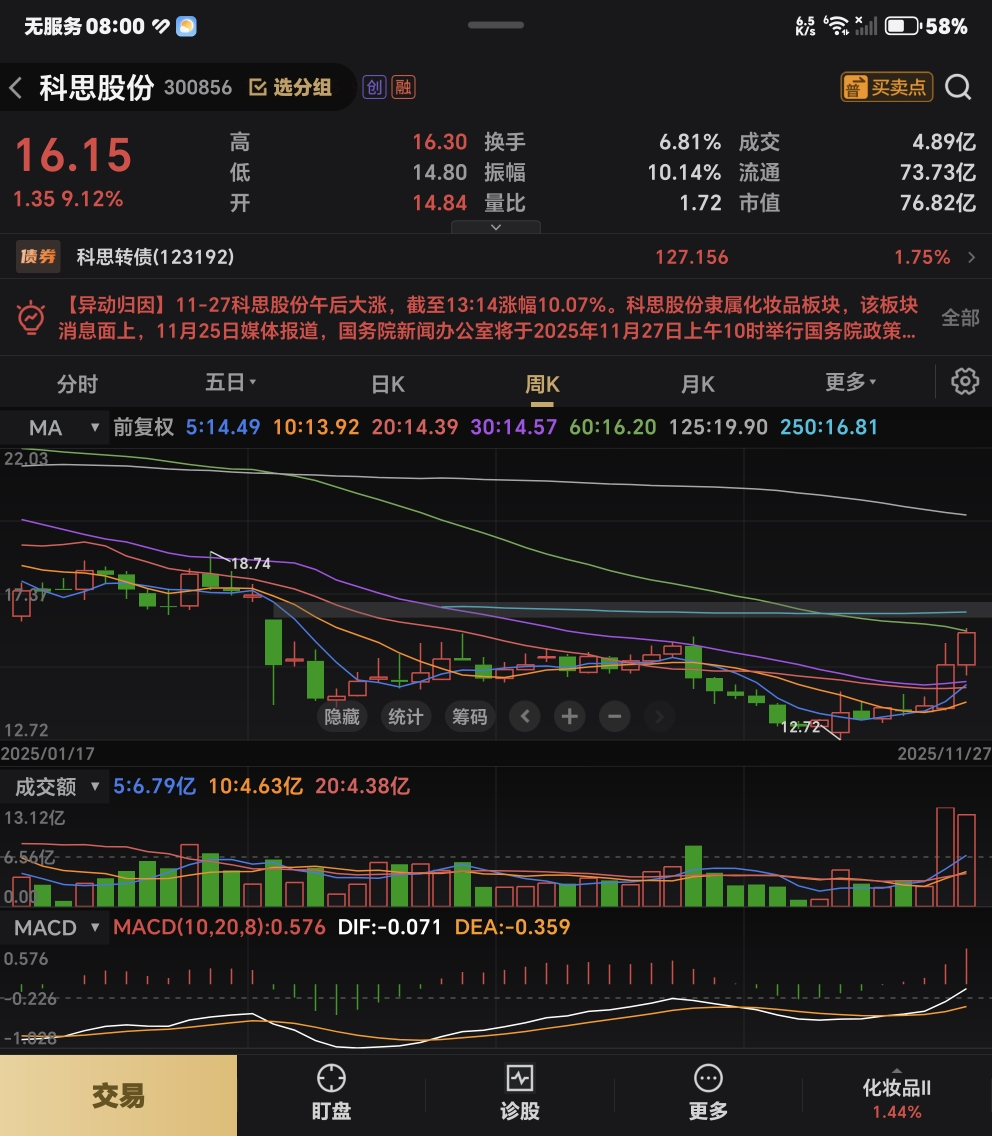
Task: Tap the 债券 bond badge
Action: (x=38, y=256)
